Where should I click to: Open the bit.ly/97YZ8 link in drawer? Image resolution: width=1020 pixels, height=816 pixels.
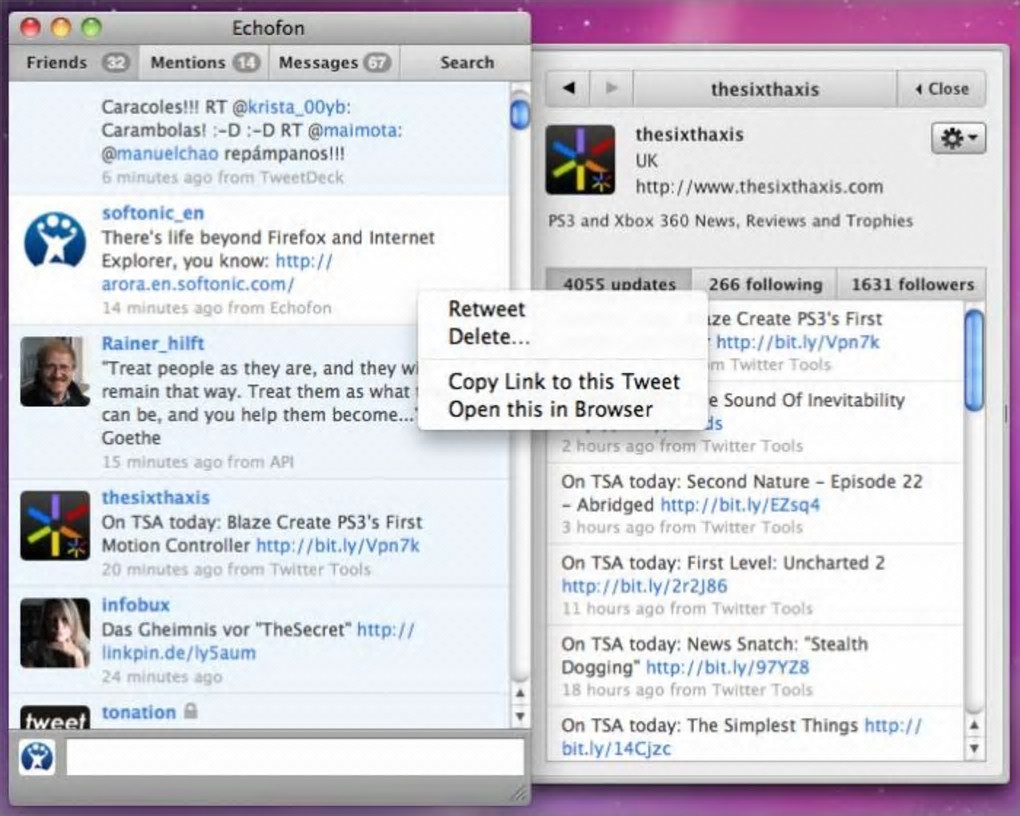coord(727,667)
